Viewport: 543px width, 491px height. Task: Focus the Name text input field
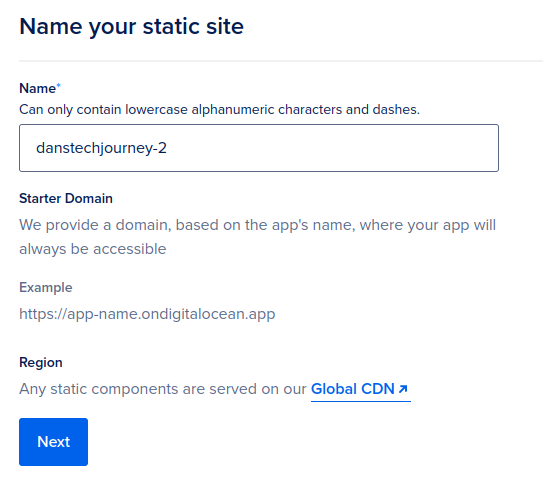pos(259,148)
